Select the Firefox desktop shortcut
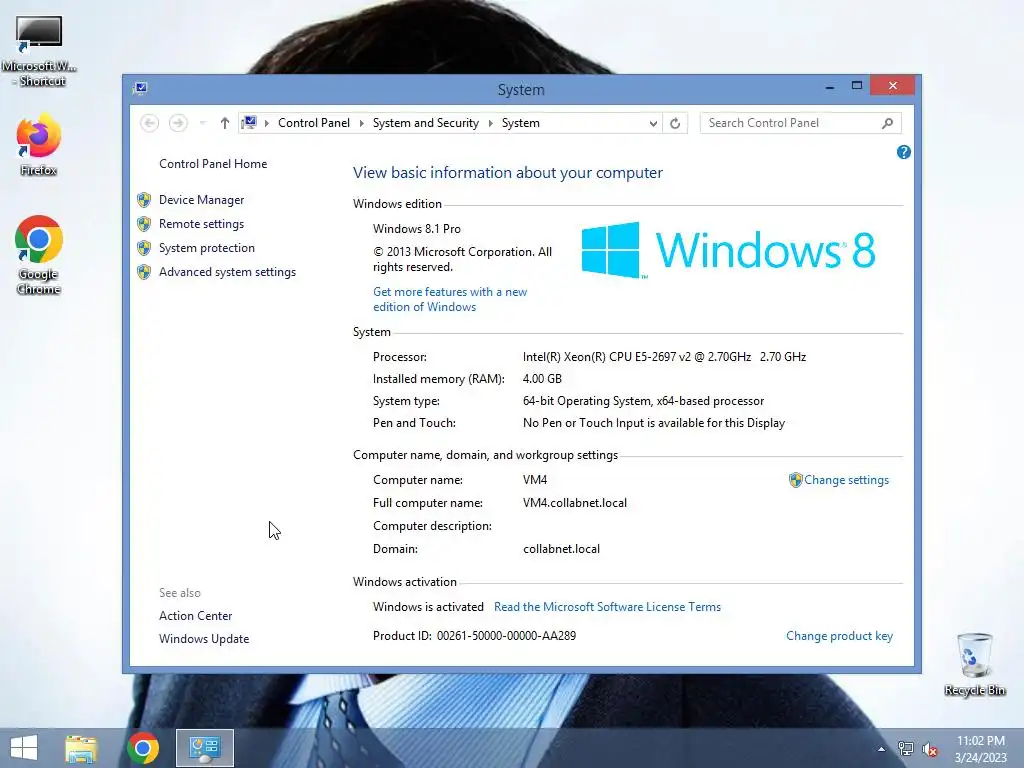This screenshot has width=1024, height=768. [39, 146]
